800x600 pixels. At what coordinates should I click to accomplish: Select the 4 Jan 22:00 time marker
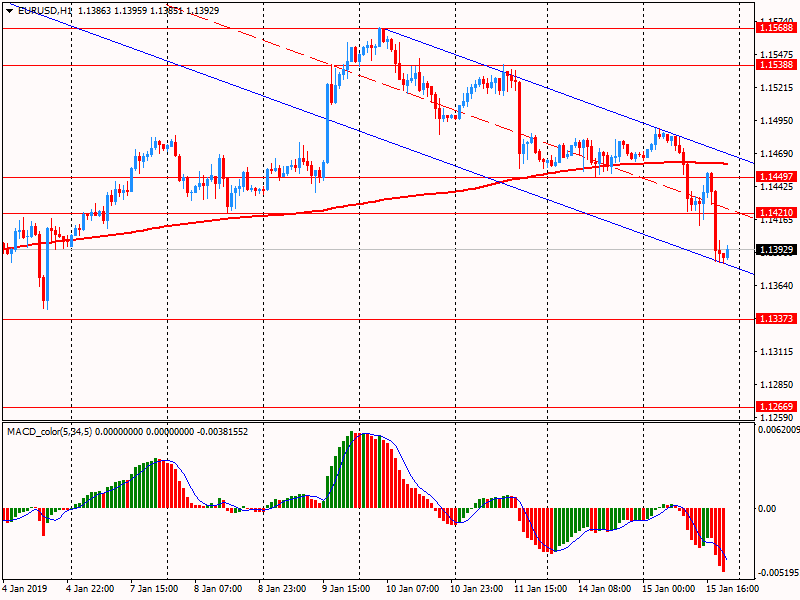91,589
